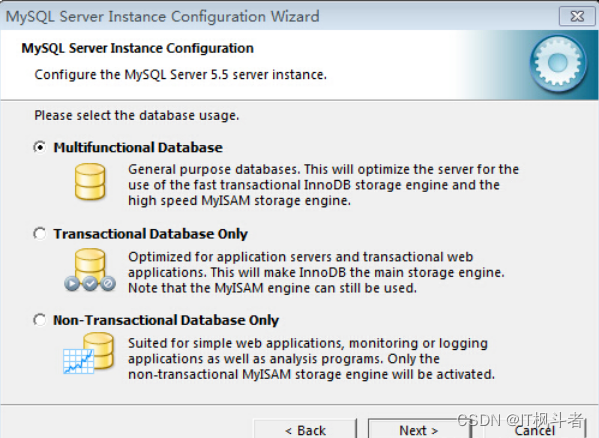599x438 pixels.
Task: Click the "Optimized for application servers" description
Action: coord(316,272)
